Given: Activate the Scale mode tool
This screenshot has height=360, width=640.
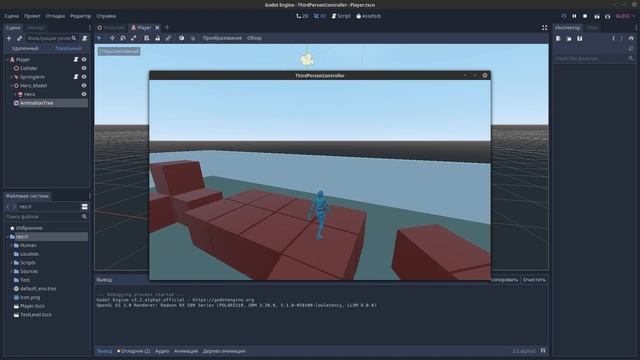Looking at the screenshot, I should coord(133,38).
